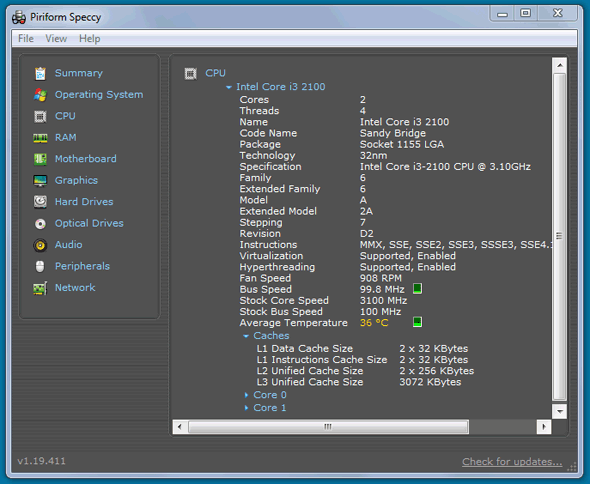Minimize the Piriform Speccy window
The image size is (590, 484).
pyautogui.click(x=502, y=14)
